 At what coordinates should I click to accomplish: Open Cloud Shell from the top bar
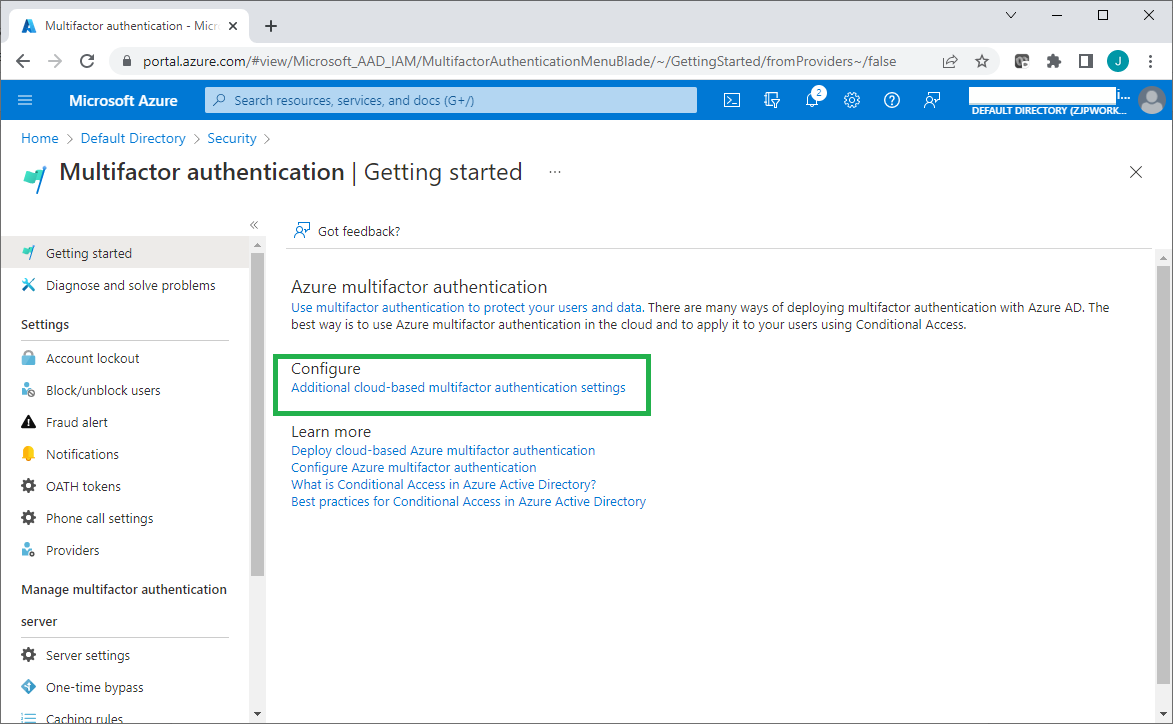click(732, 100)
